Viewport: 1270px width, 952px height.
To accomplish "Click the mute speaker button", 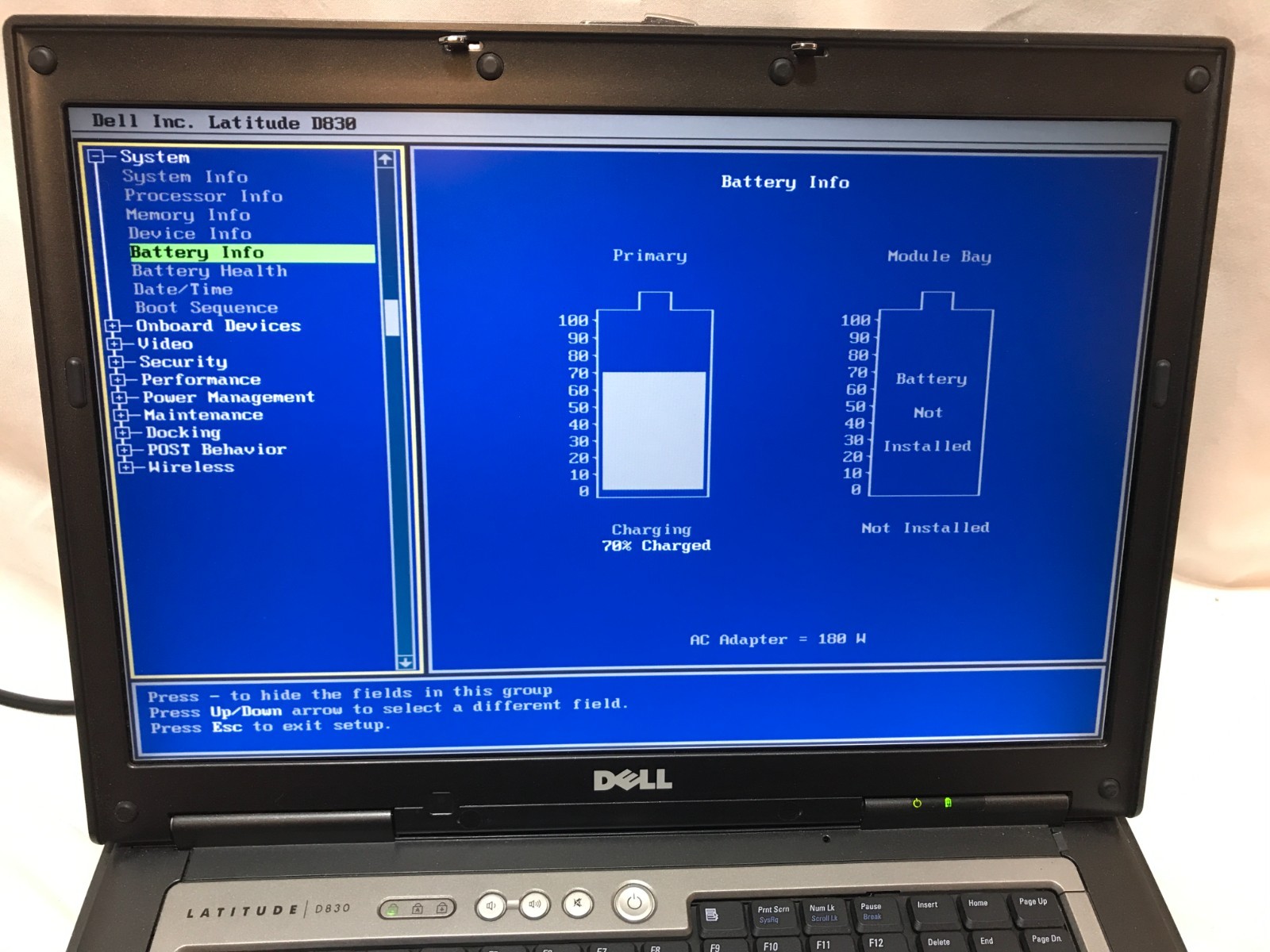I will (x=578, y=903).
